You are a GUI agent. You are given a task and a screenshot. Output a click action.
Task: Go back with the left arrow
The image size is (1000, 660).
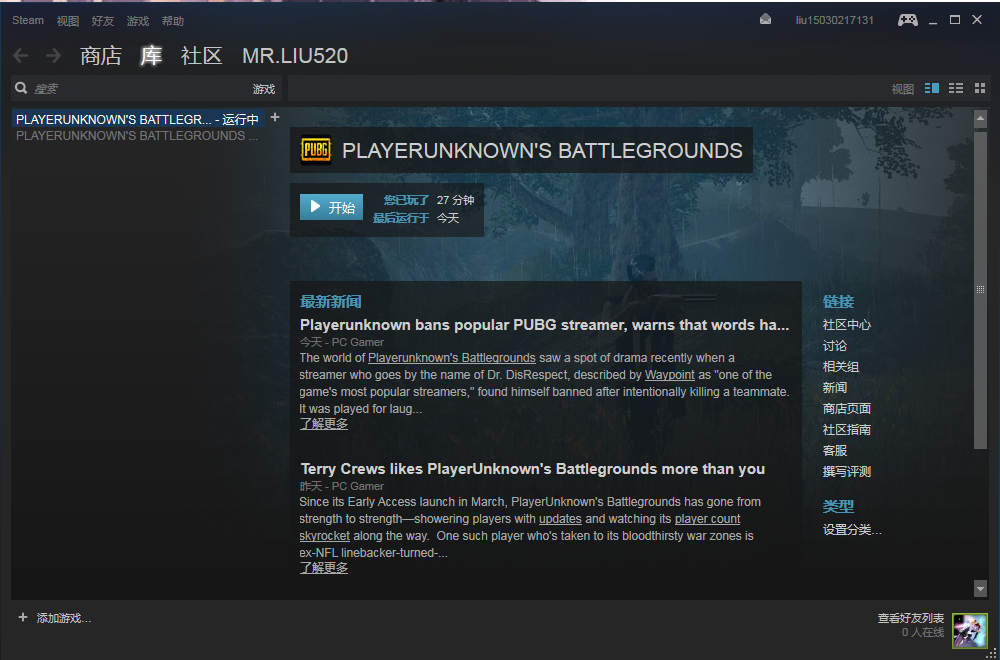[x=21, y=55]
